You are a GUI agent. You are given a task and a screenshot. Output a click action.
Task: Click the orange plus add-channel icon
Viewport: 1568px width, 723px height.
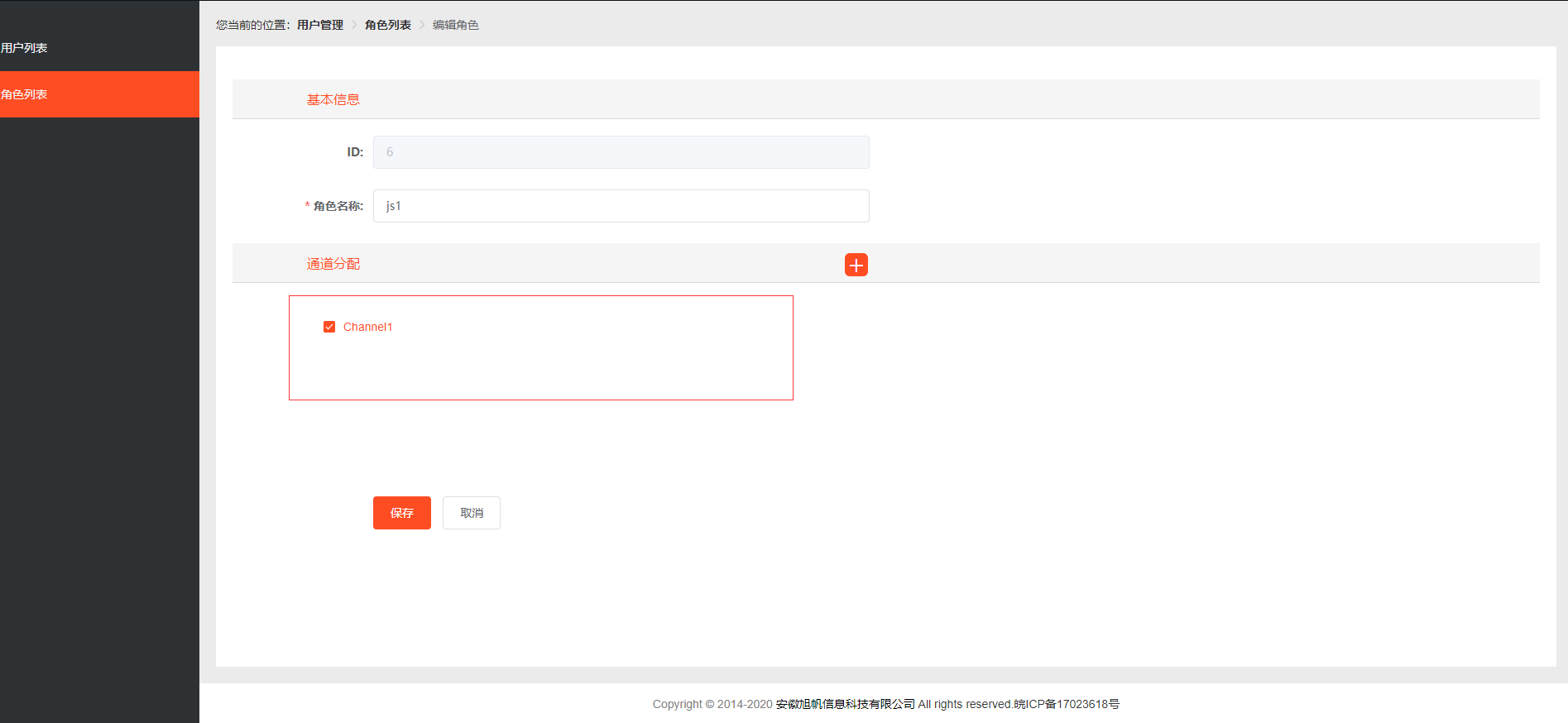tap(856, 265)
